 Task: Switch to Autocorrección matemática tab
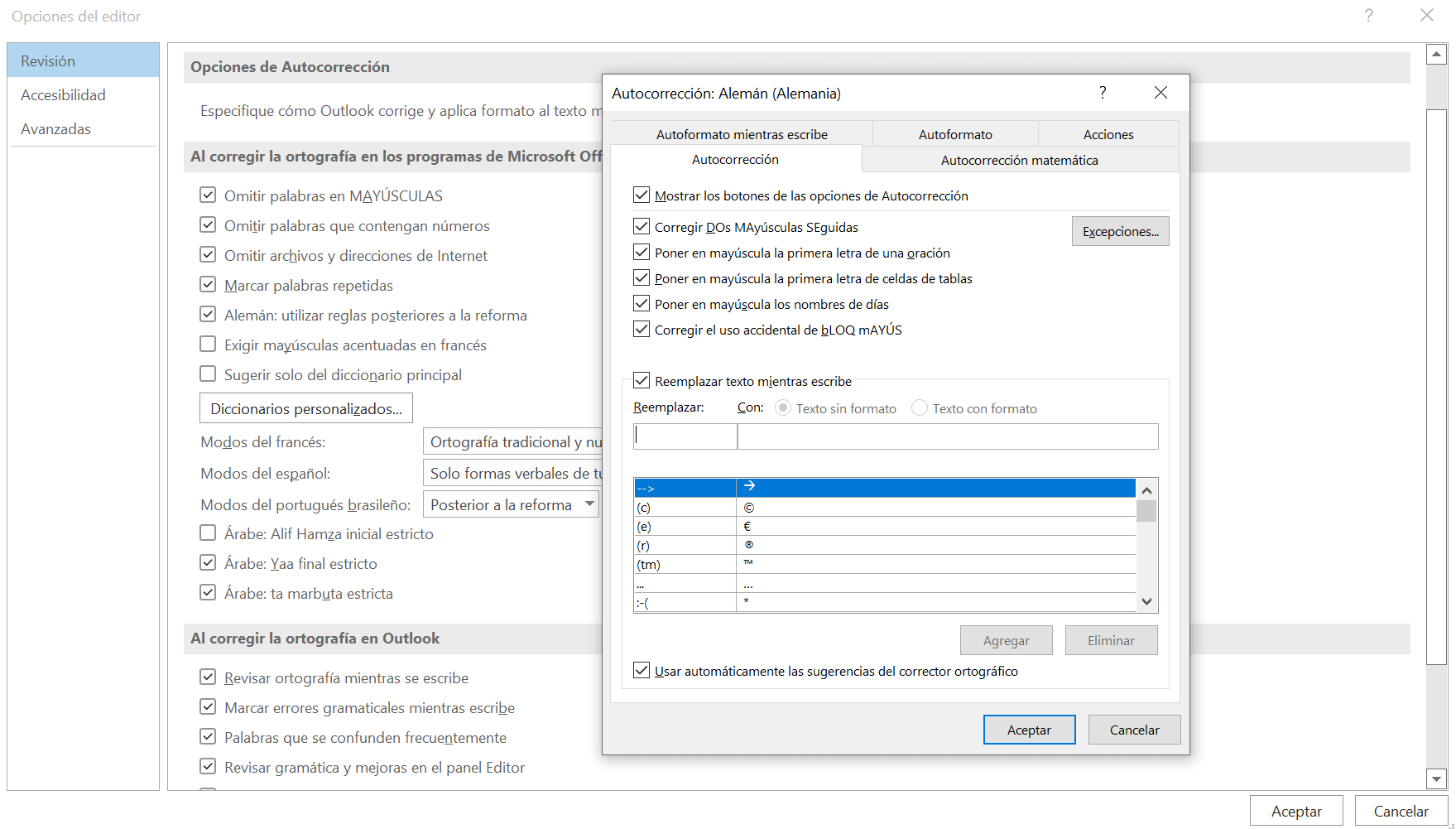point(1020,160)
